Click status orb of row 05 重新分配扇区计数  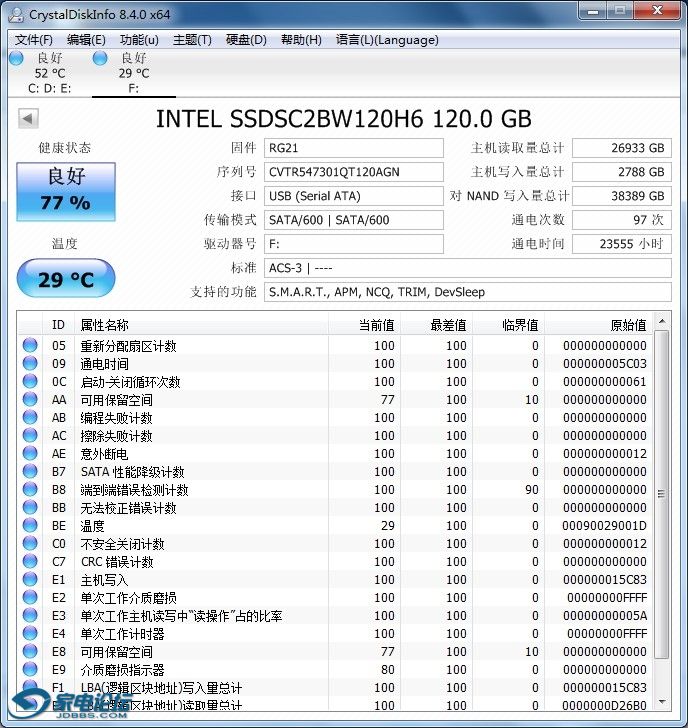[x=30, y=345]
